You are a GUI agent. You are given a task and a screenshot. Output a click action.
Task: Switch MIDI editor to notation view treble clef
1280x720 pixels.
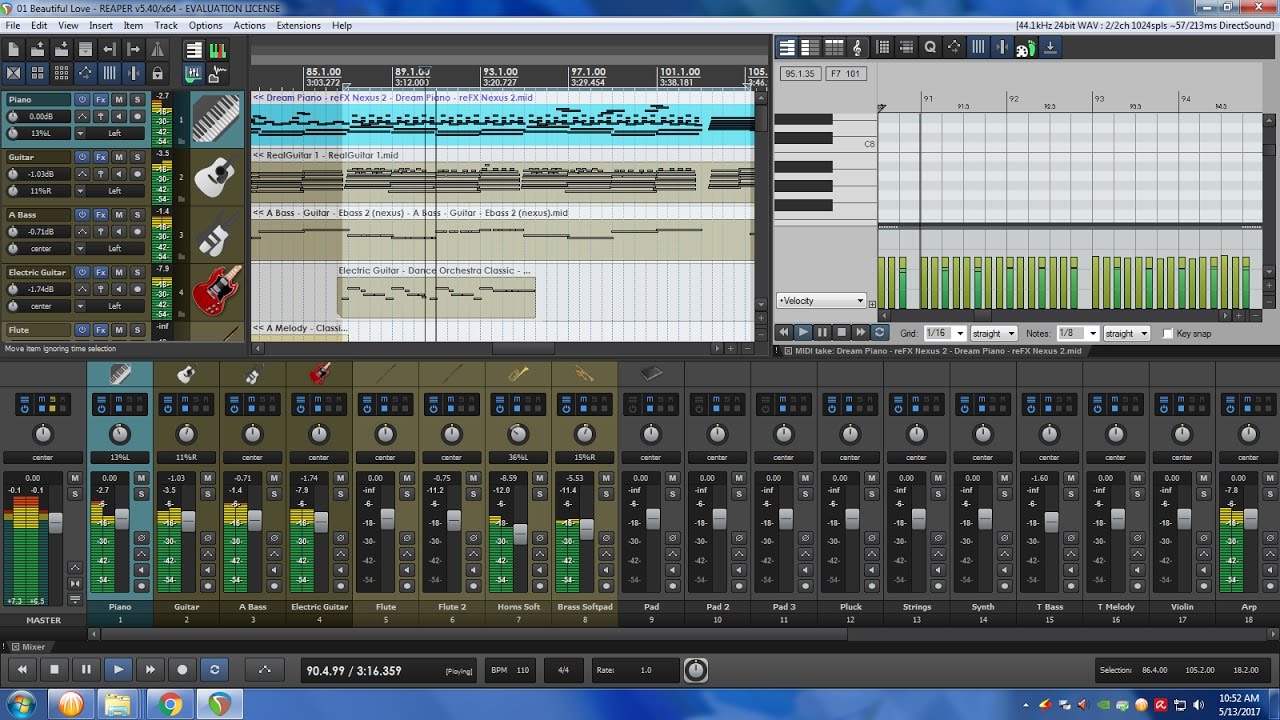(x=857, y=47)
